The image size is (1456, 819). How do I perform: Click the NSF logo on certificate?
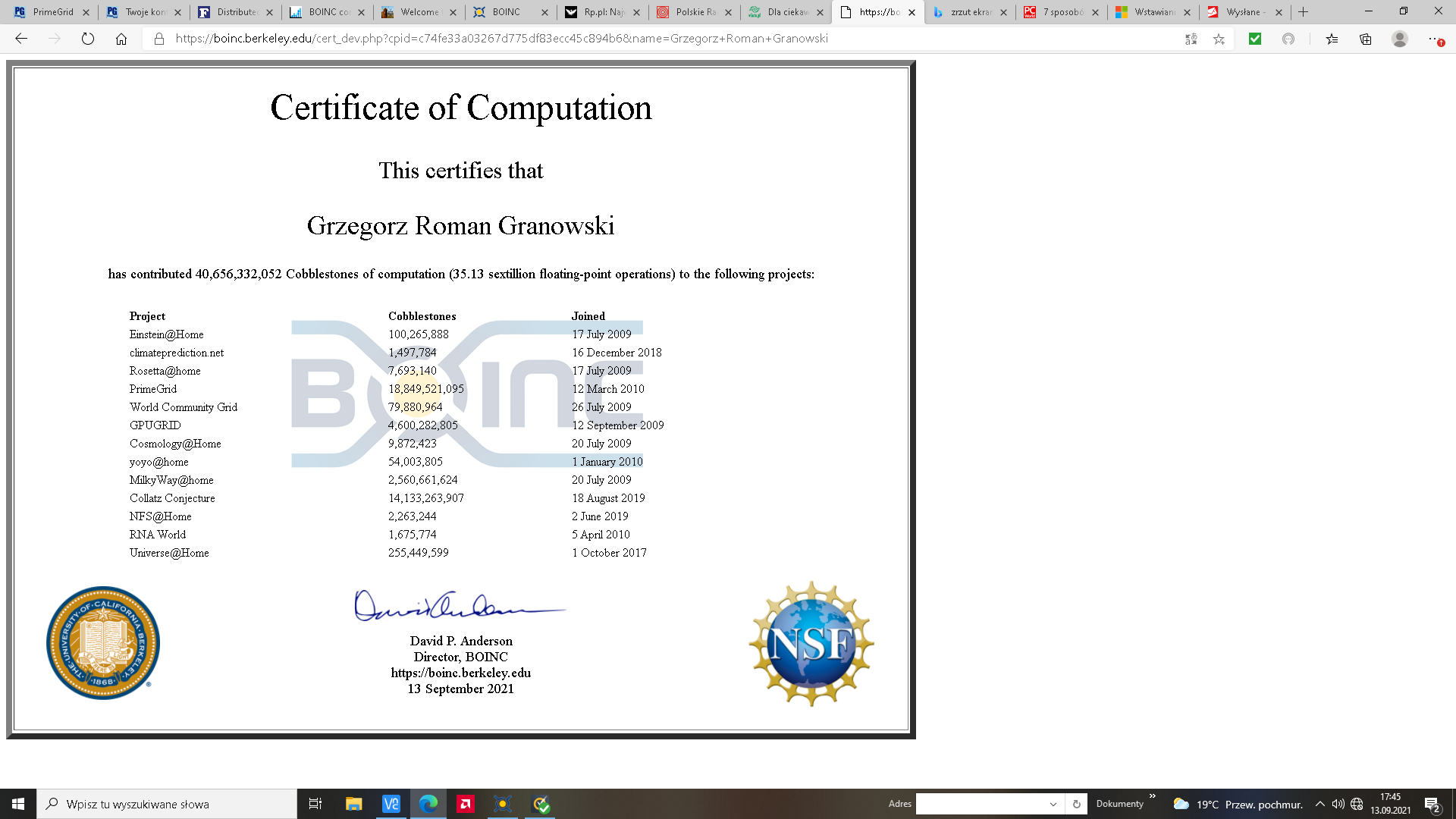pos(811,644)
